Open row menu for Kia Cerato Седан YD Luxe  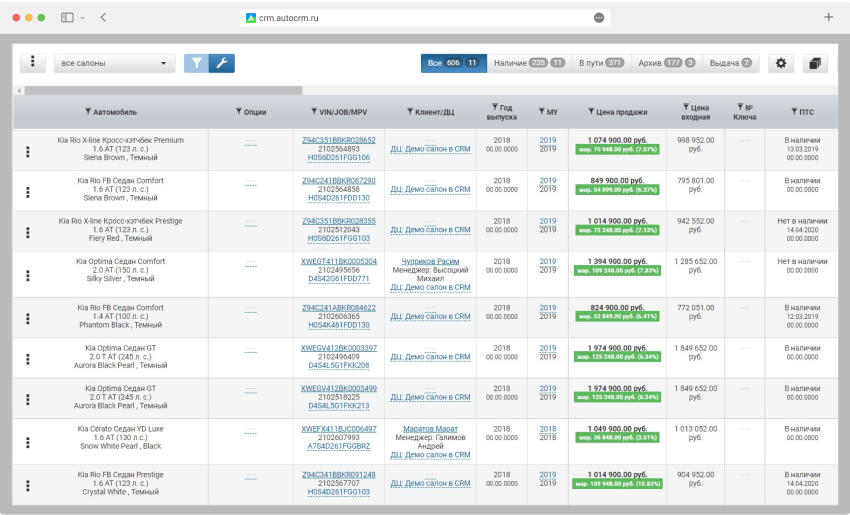[28, 440]
